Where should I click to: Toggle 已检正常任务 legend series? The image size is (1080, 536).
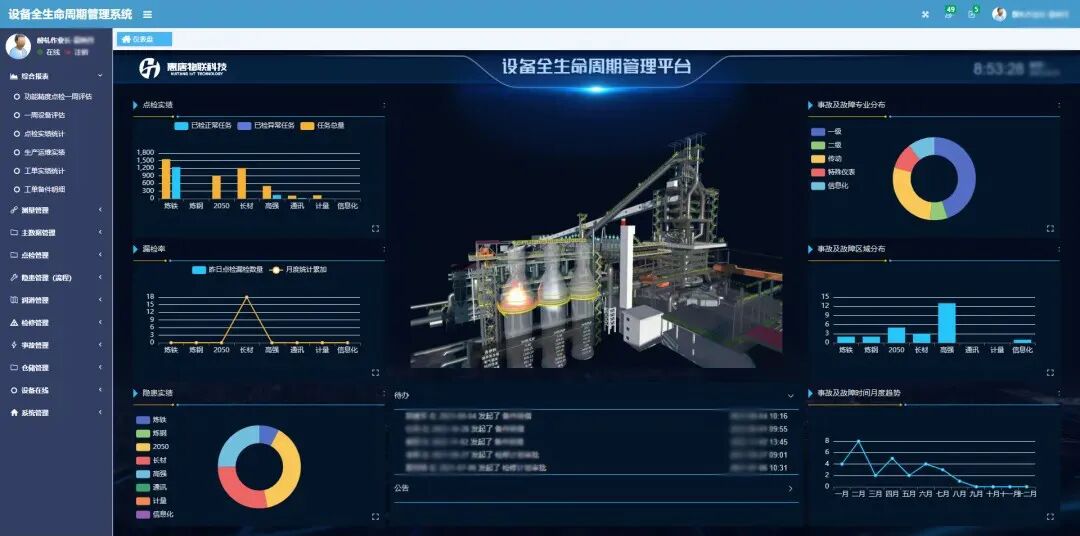tap(202, 126)
